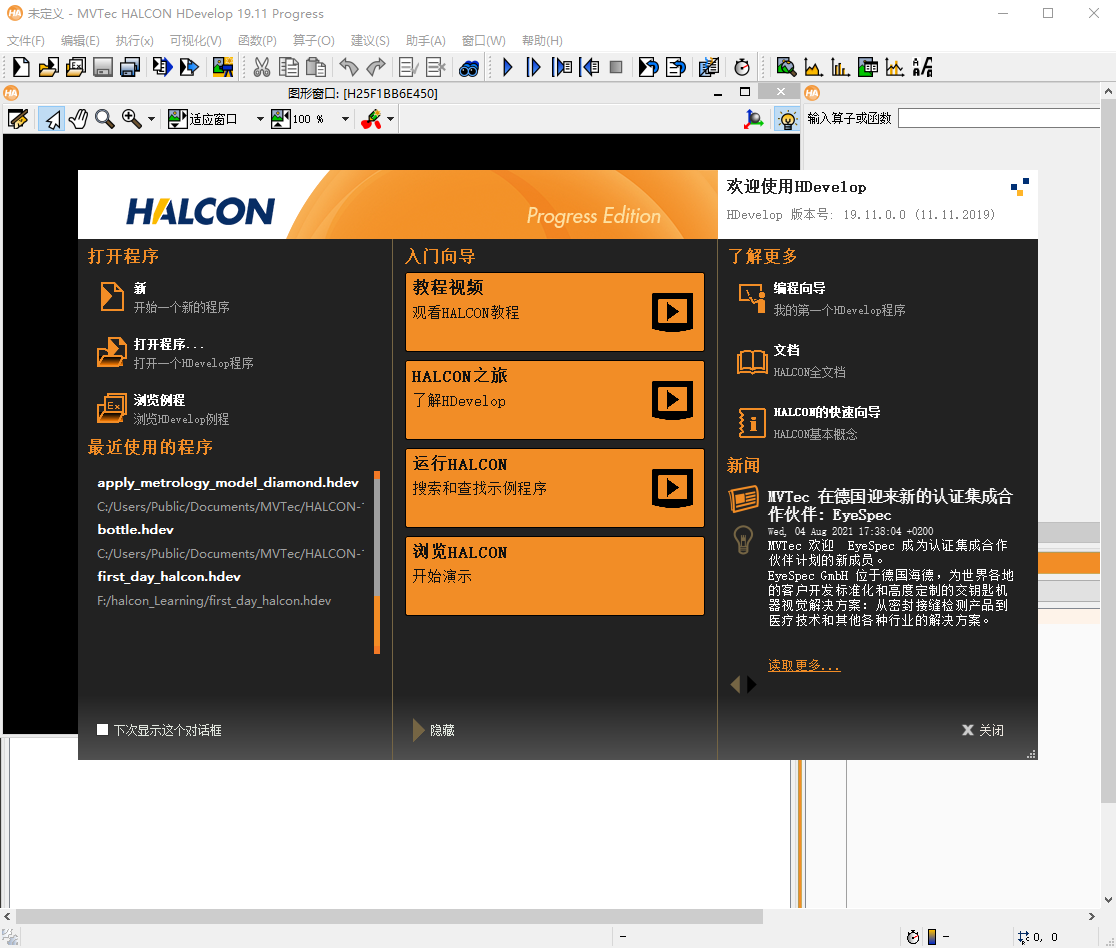The image size is (1116, 948).
Task: Open the 助手(A) menu
Action: pyautogui.click(x=426, y=40)
